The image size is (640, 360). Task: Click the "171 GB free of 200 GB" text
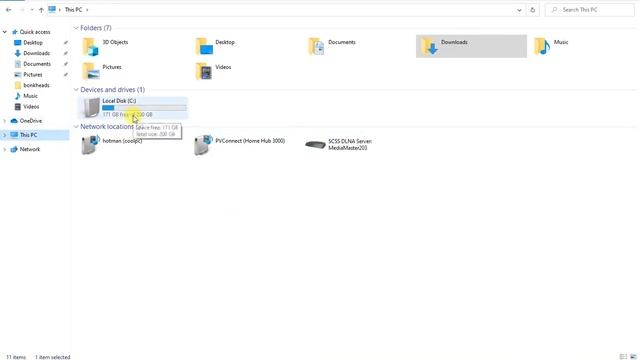point(127,115)
